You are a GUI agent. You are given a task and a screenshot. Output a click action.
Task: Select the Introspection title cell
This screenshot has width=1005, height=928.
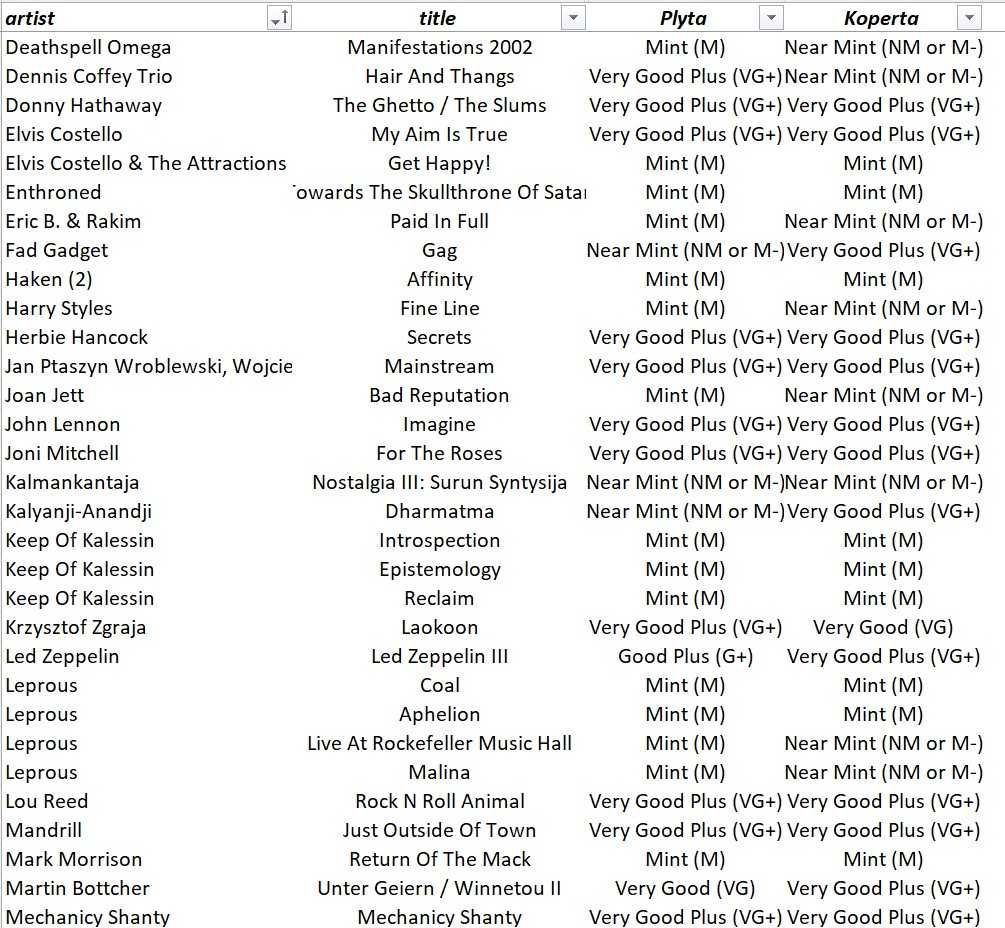pos(440,540)
